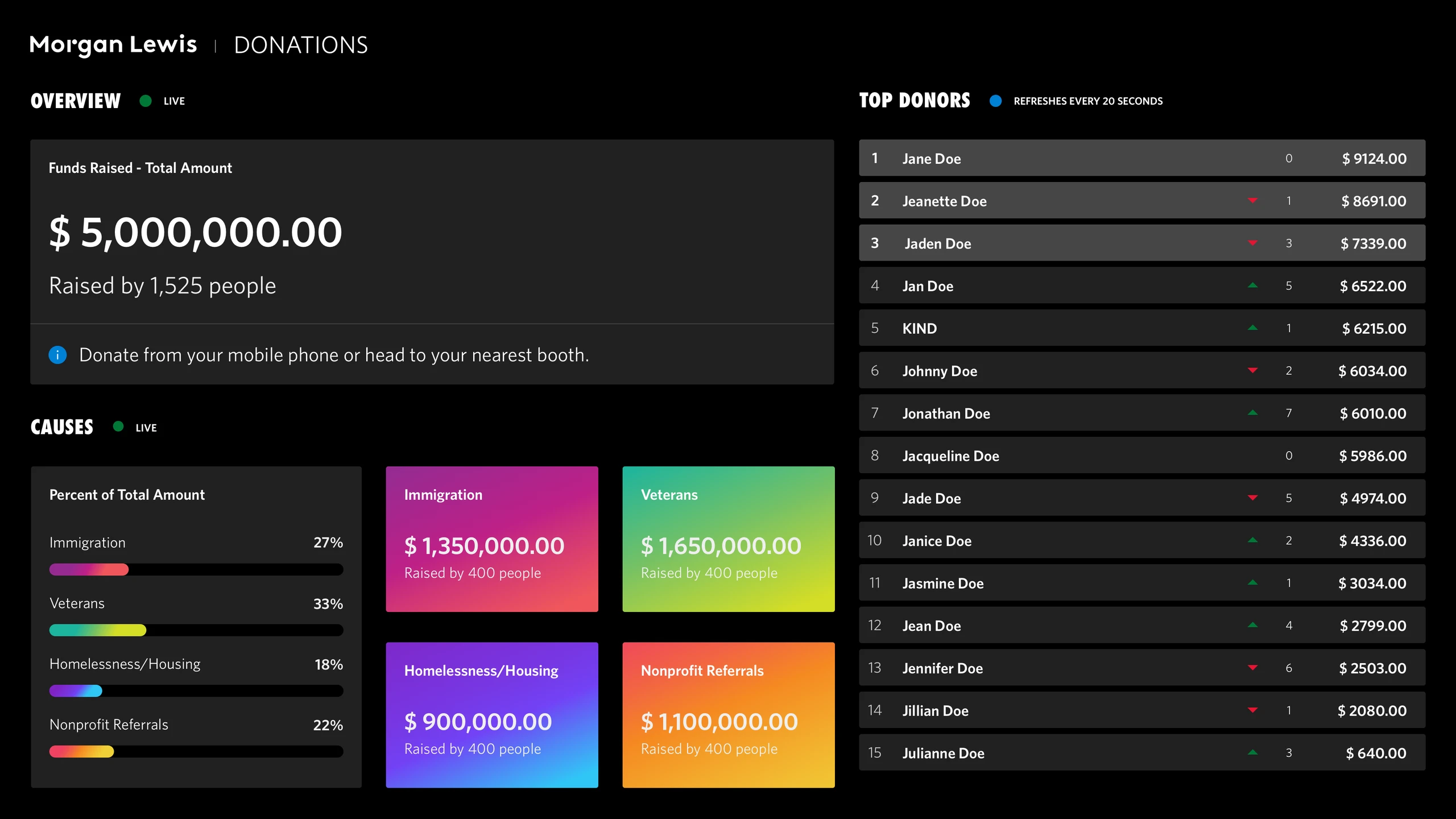
Task: Click the $ 9124.00 donation amount
Action: pos(1374,159)
